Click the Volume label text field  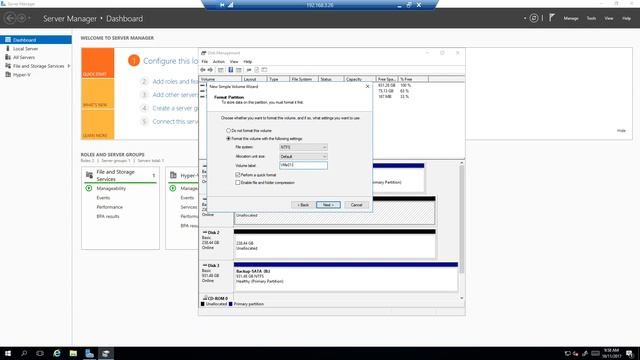pos(303,165)
